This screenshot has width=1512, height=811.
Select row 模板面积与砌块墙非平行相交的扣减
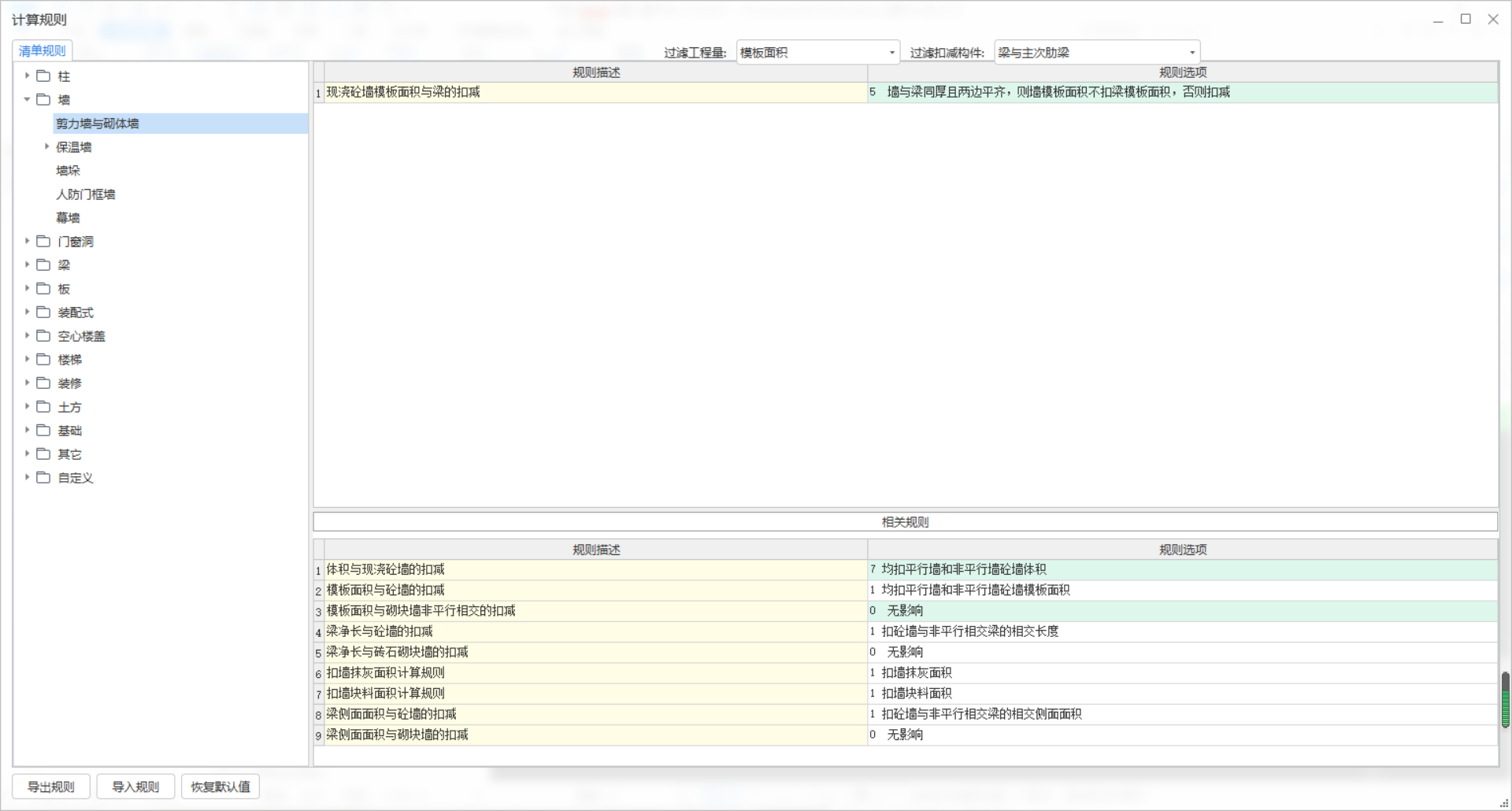[595, 611]
